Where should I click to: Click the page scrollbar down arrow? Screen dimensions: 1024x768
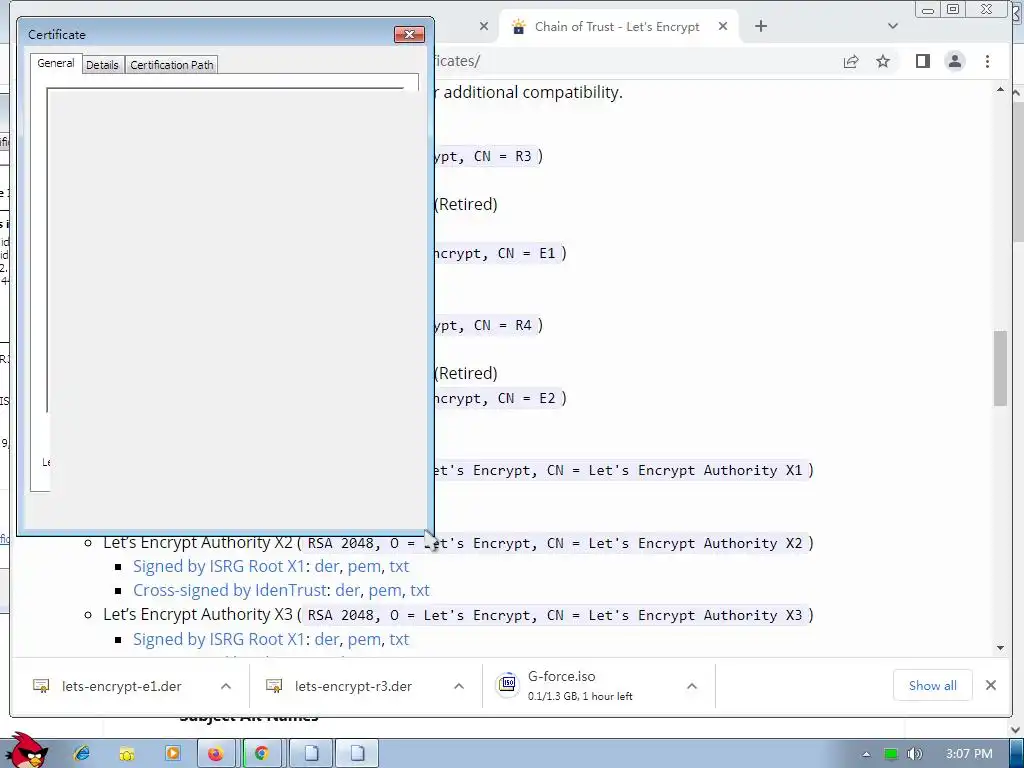tap(1000, 648)
